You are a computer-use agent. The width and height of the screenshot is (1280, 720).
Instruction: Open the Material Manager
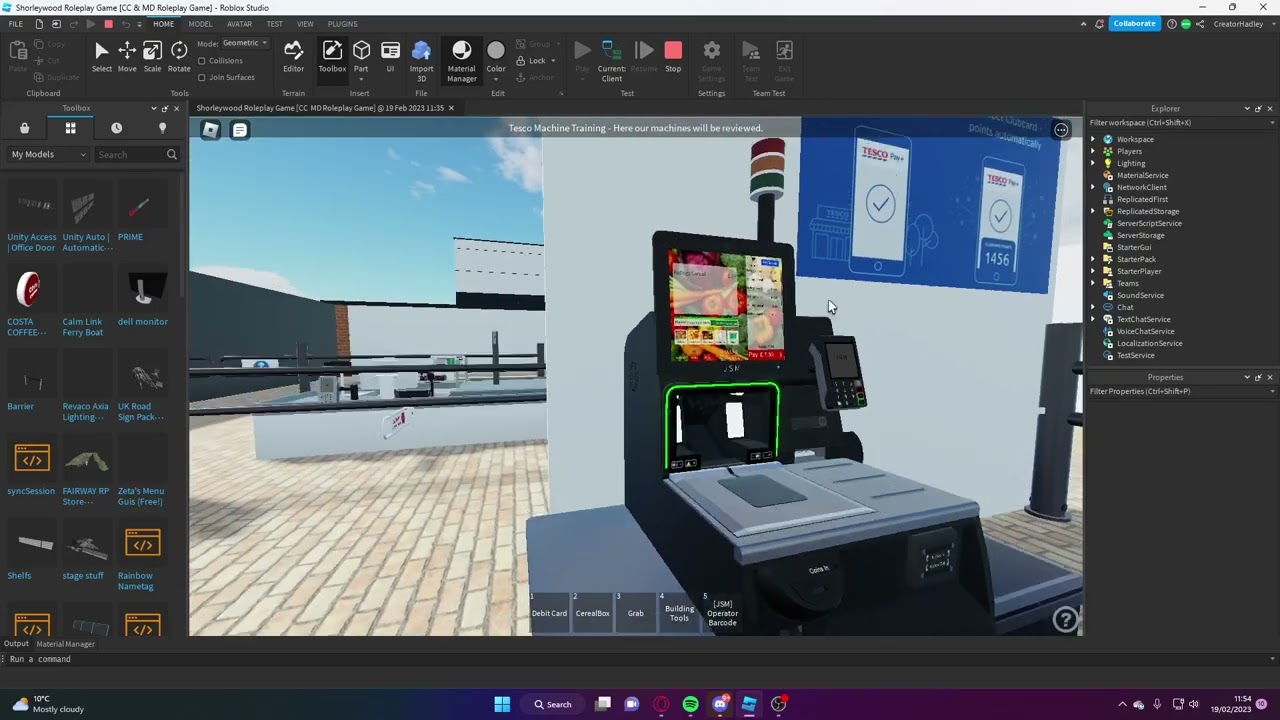click(x=461, y=60)
